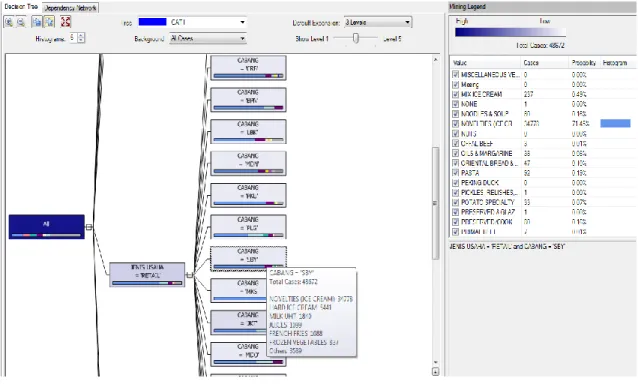The width and height of the screenshot is (638, 384).
Task: Click the Show Level slider handle
Action: (x=356, y=38)
